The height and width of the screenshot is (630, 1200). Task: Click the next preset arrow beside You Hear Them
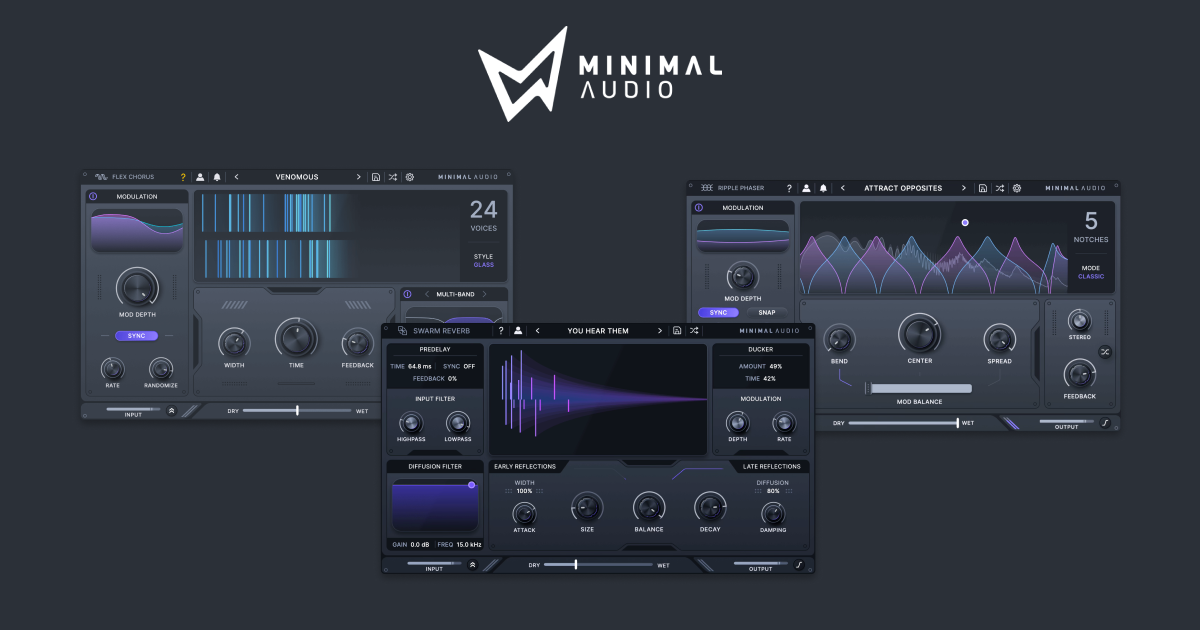click(660, 330)
